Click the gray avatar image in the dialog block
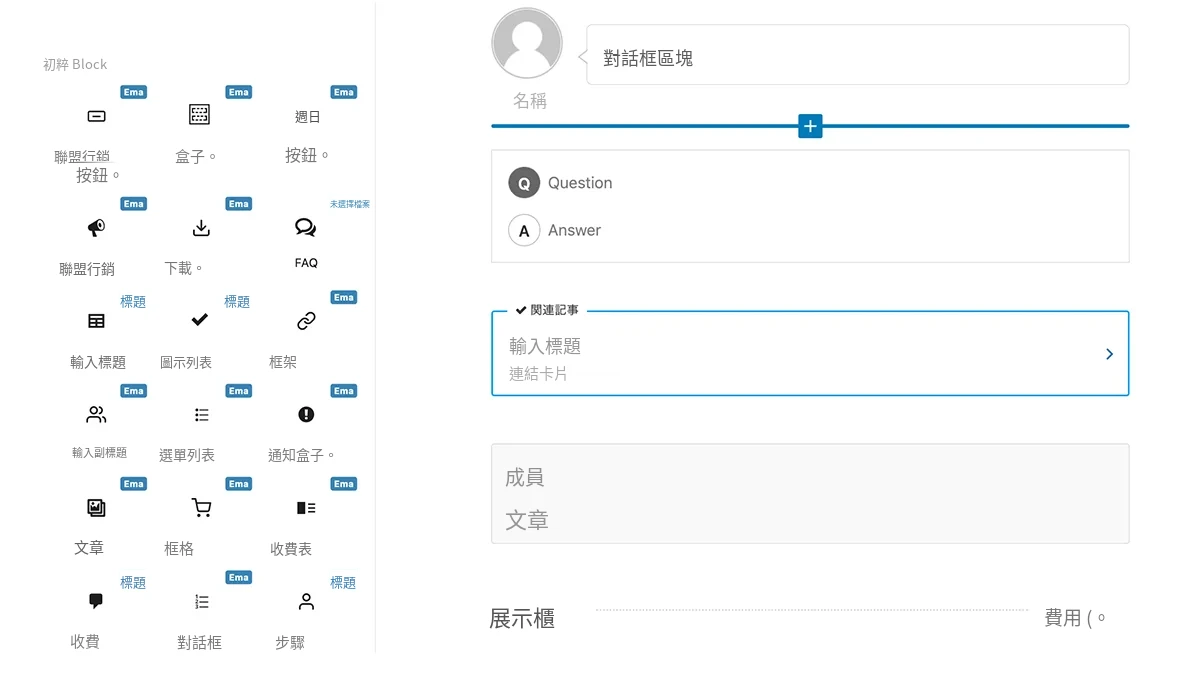 pos(527,43)
